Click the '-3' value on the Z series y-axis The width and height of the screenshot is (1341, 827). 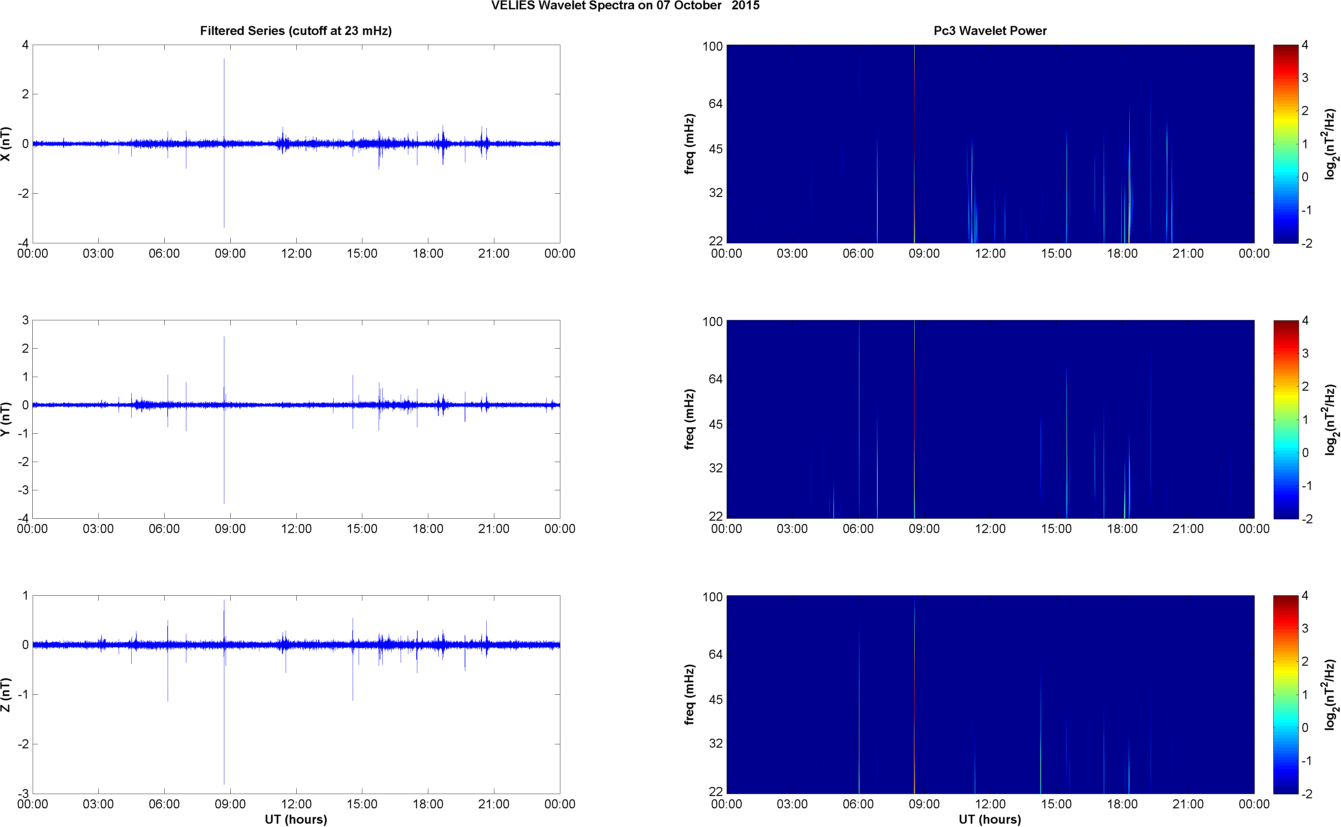tap(23, 793)
